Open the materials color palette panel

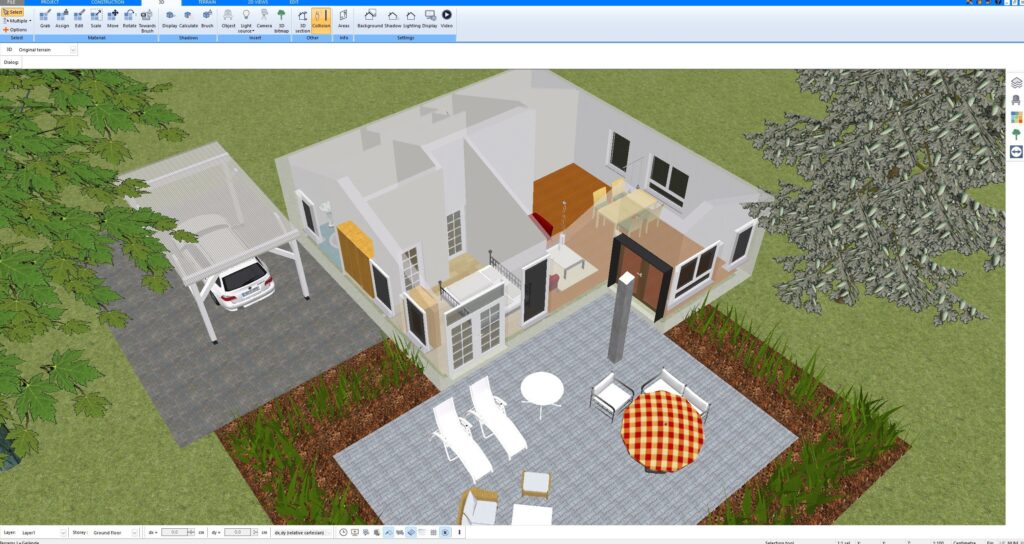1016,117
